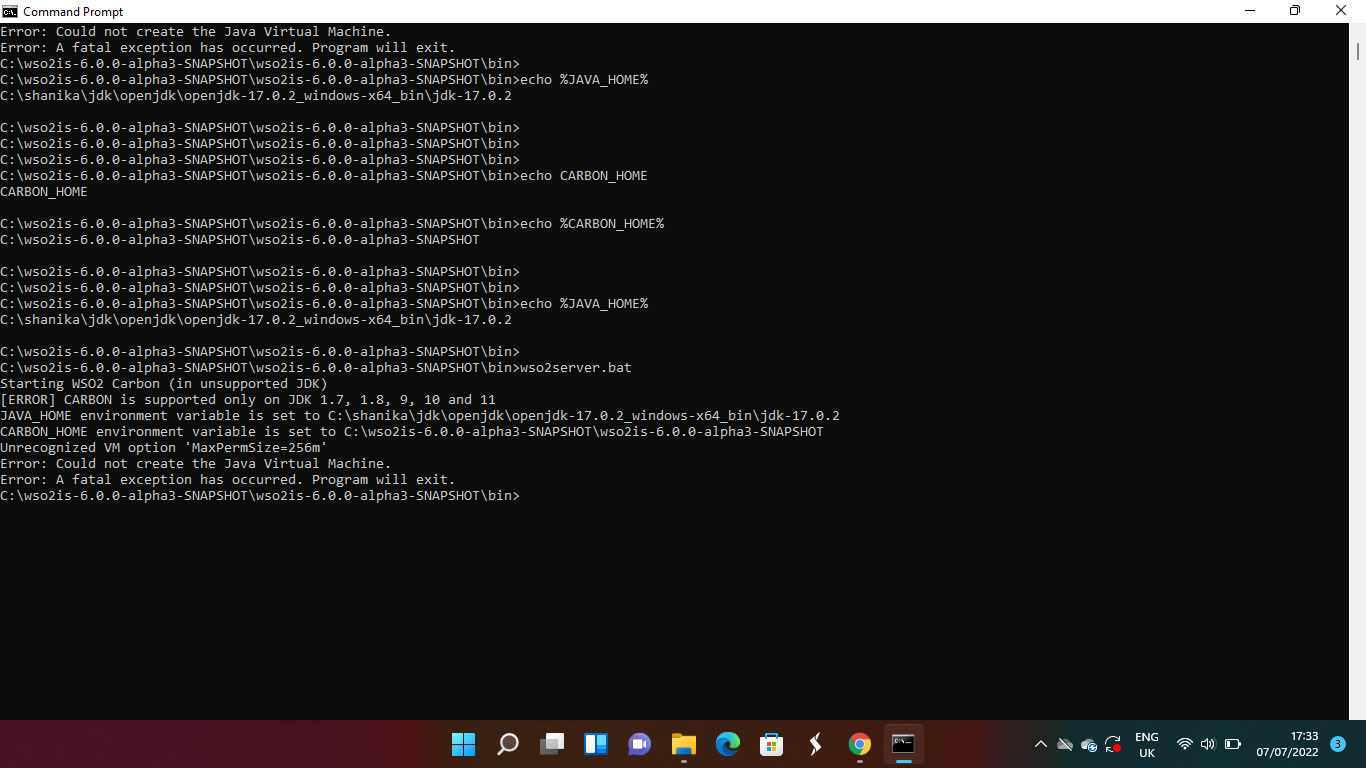The width and height of the screenshot is (1366, 768).
Task: Click the 'echo CARBON_HOME' command without percent signs
Action: pyautogui.click(x=584, y=176)
